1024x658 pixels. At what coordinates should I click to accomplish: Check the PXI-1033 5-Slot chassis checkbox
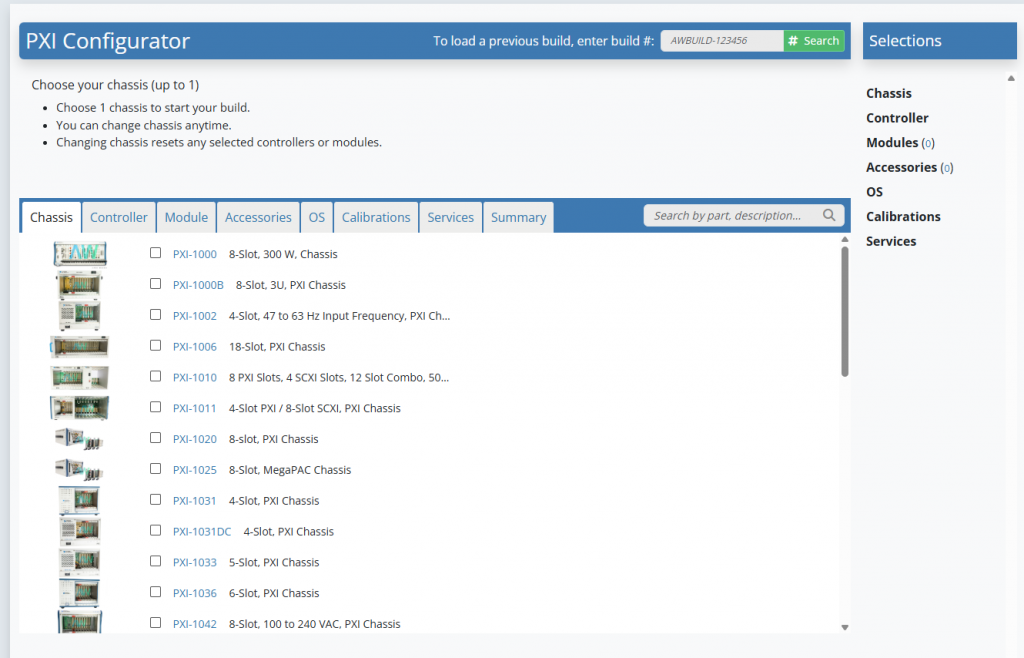coord(155,561)
